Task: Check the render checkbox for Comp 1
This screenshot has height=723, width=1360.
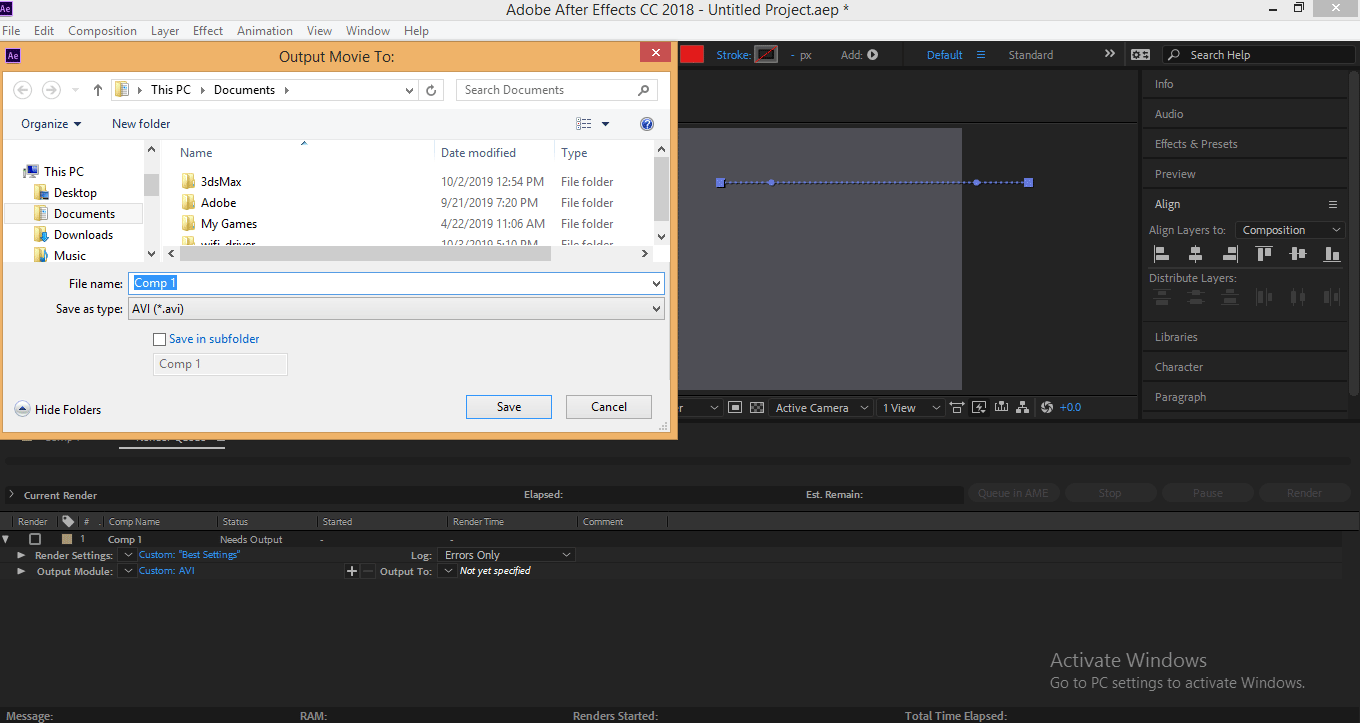Action: pyautogui.click(x=35, y=539)
